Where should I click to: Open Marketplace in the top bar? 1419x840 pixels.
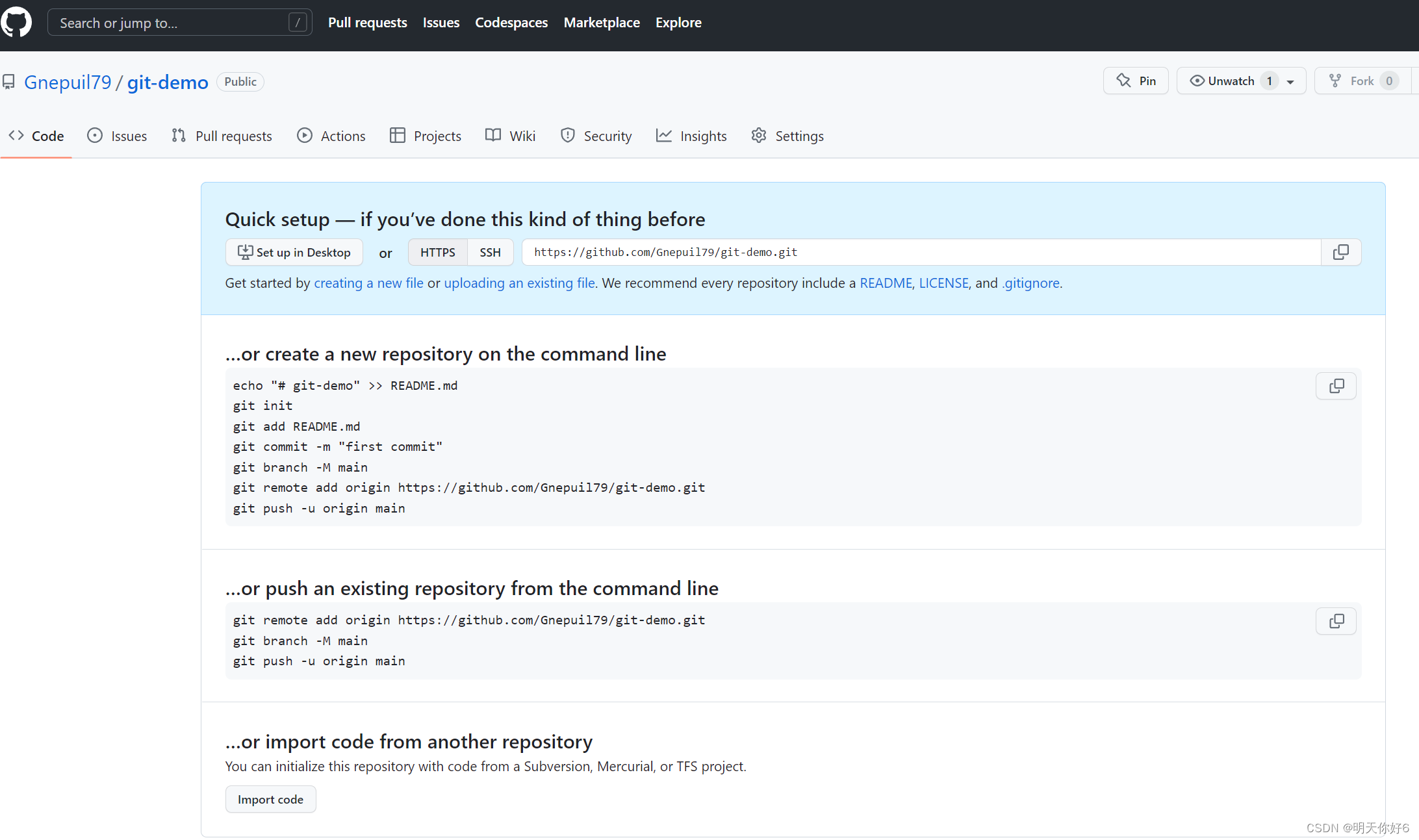(x=601, y=23)
